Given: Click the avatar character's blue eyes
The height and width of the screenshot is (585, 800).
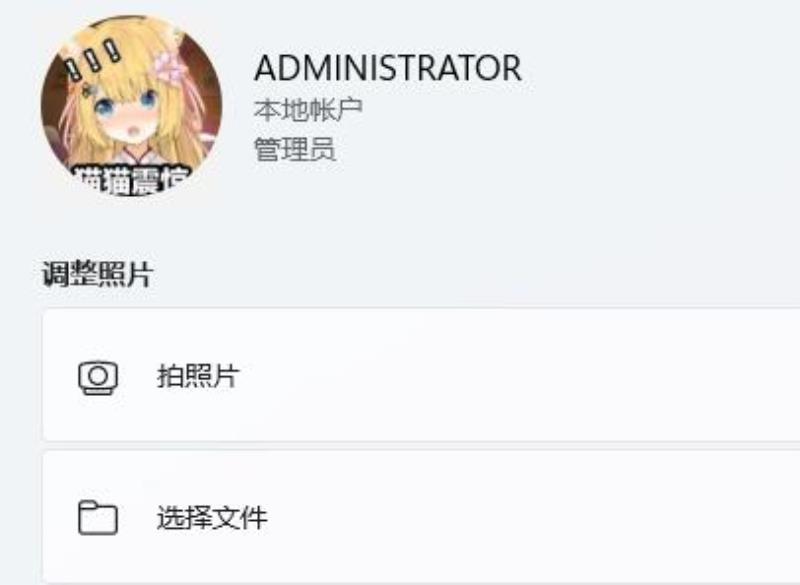Looking at the screenshot, I should [126, 102].
